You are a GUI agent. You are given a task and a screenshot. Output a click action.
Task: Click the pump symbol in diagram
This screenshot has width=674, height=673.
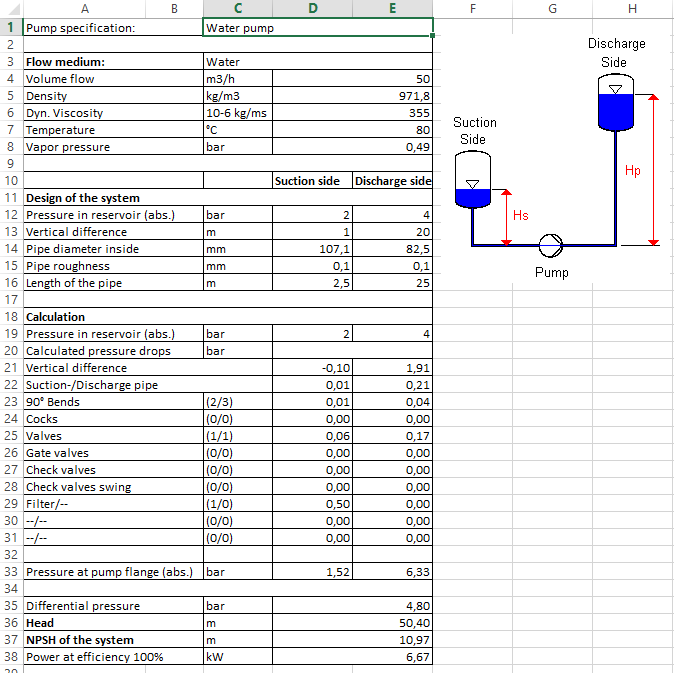point(551,245)
